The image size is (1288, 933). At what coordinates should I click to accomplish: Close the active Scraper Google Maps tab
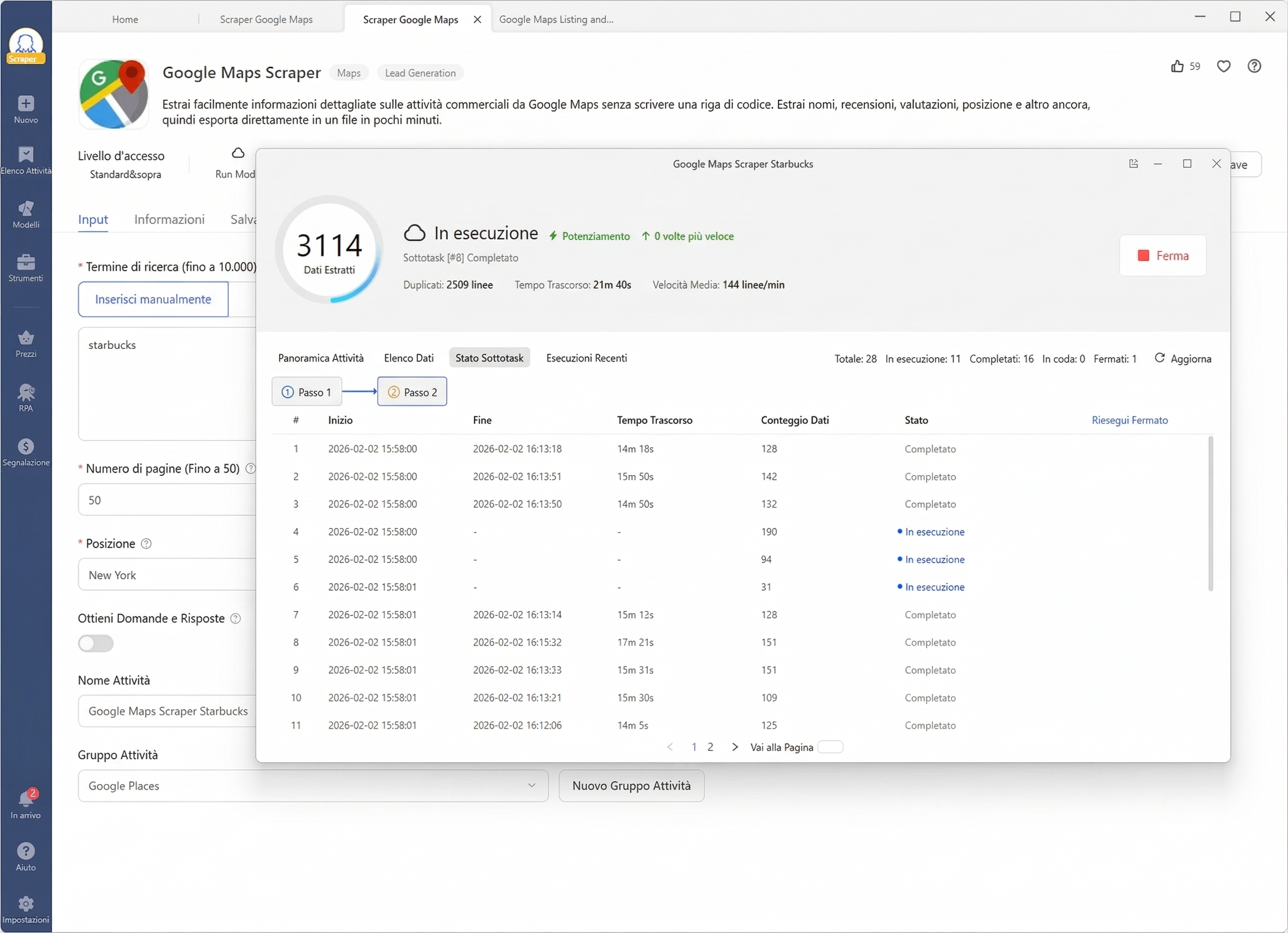point(477,19)
